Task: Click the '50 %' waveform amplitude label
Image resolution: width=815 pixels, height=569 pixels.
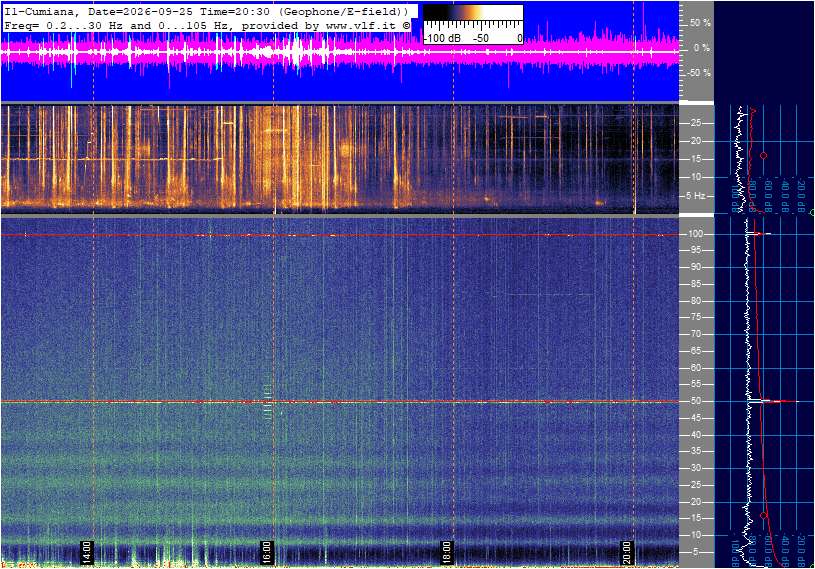Action: pos(700,23)
